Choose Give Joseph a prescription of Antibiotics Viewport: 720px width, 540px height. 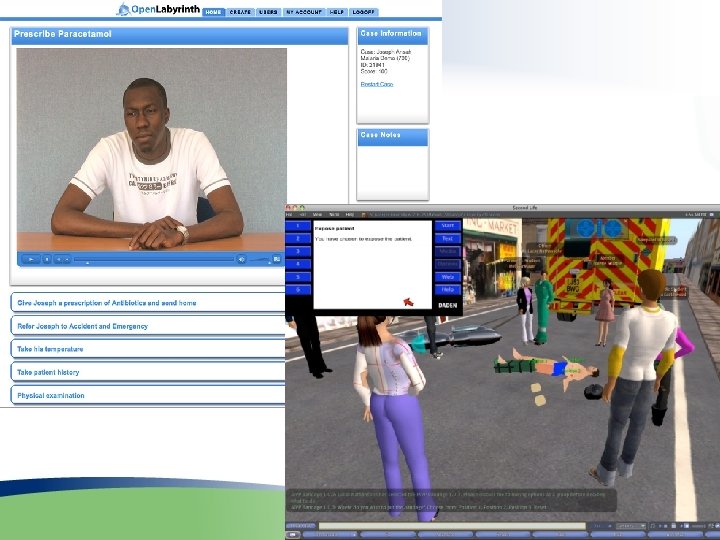tap(148, 303)
